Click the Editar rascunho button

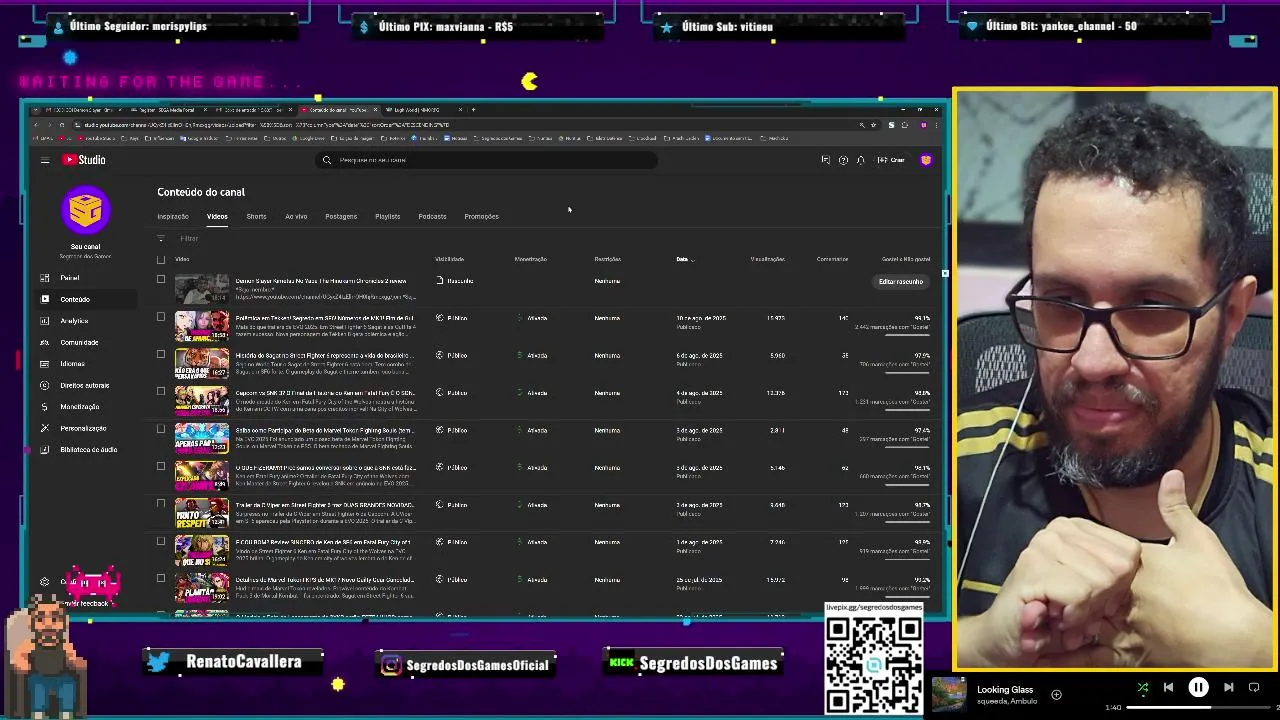900,281
